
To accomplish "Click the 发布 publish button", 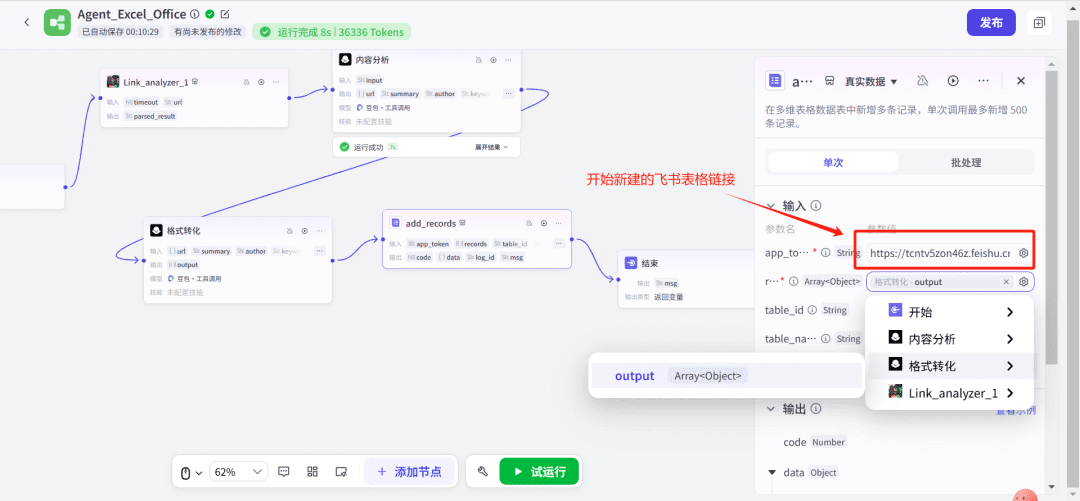I will pyautogui.click(x=991, y=22).
